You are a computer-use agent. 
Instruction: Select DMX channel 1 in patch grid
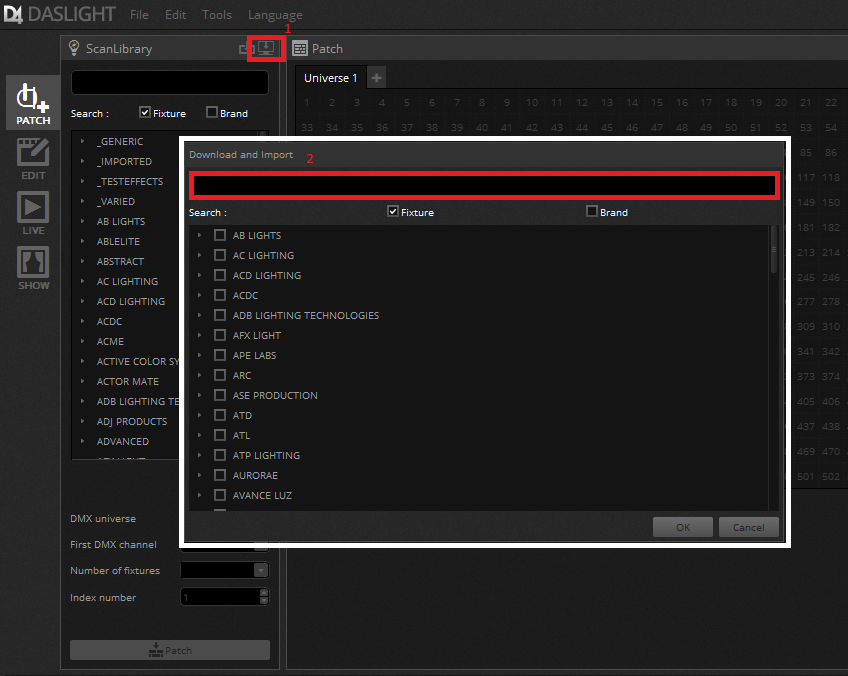(x=307, y=103)
